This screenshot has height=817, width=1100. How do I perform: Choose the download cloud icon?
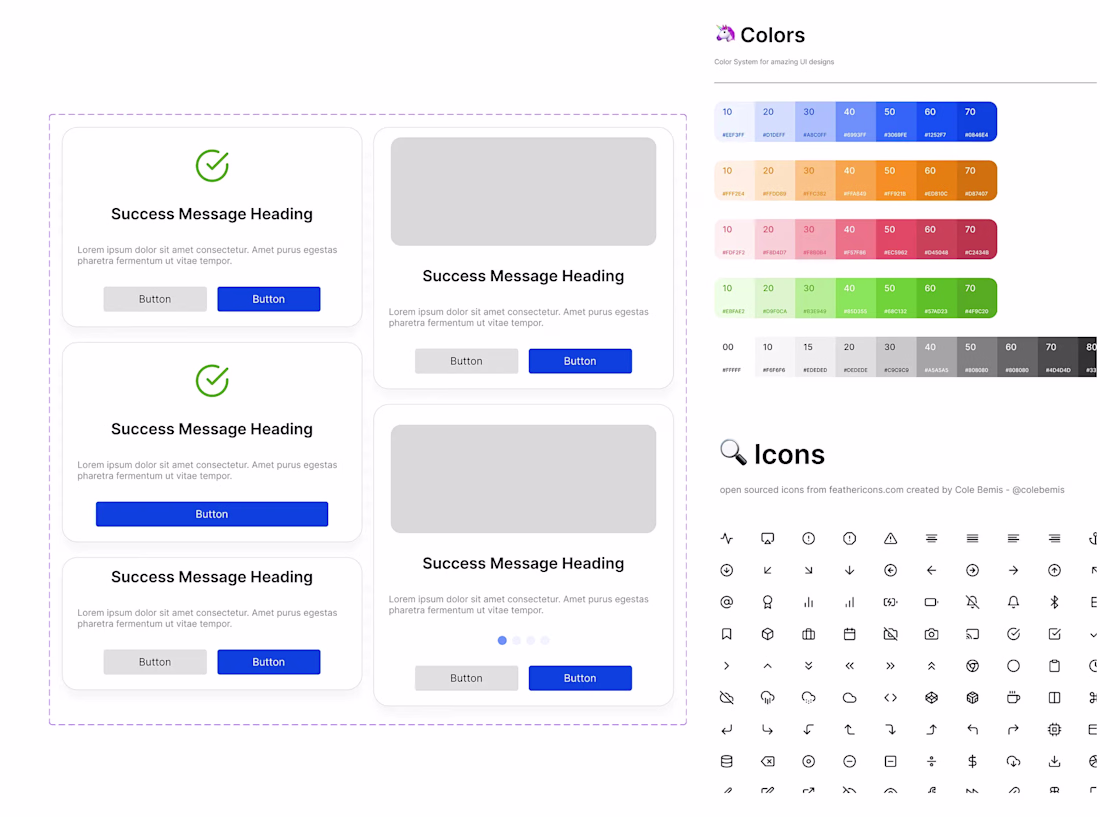click(1013, 761)
